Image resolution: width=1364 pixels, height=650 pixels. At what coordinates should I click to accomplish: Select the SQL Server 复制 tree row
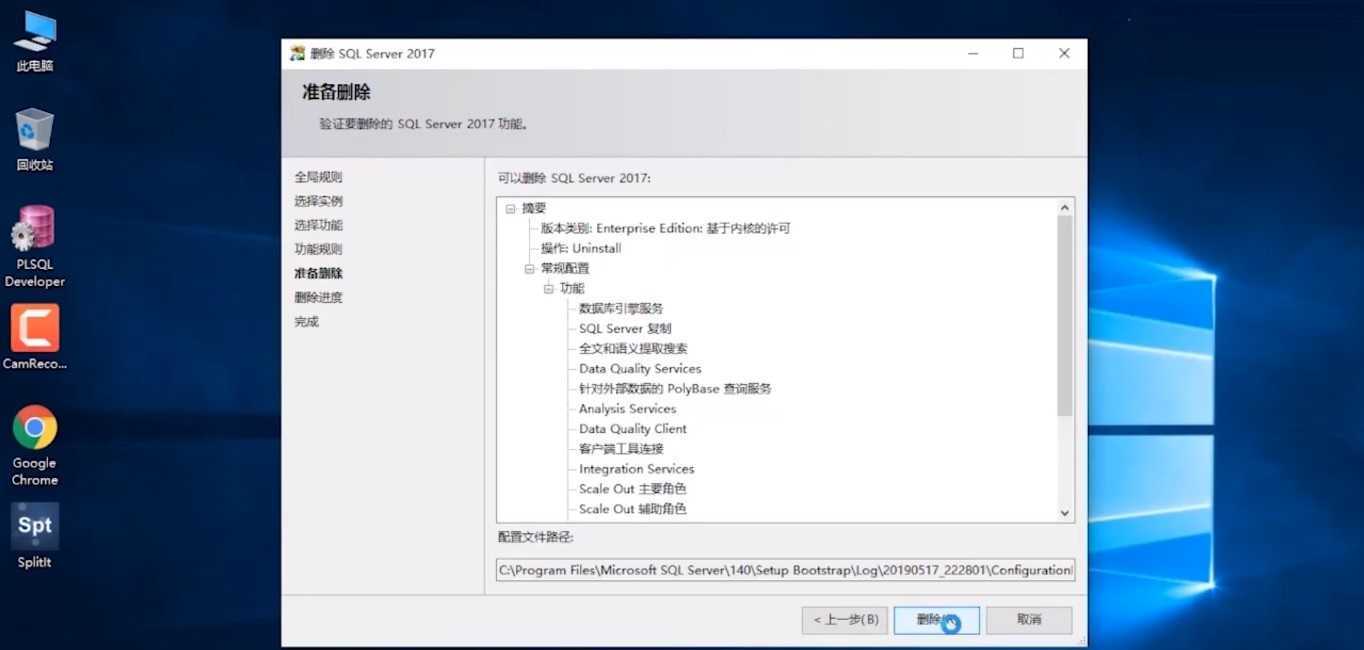tap(625, 328)
